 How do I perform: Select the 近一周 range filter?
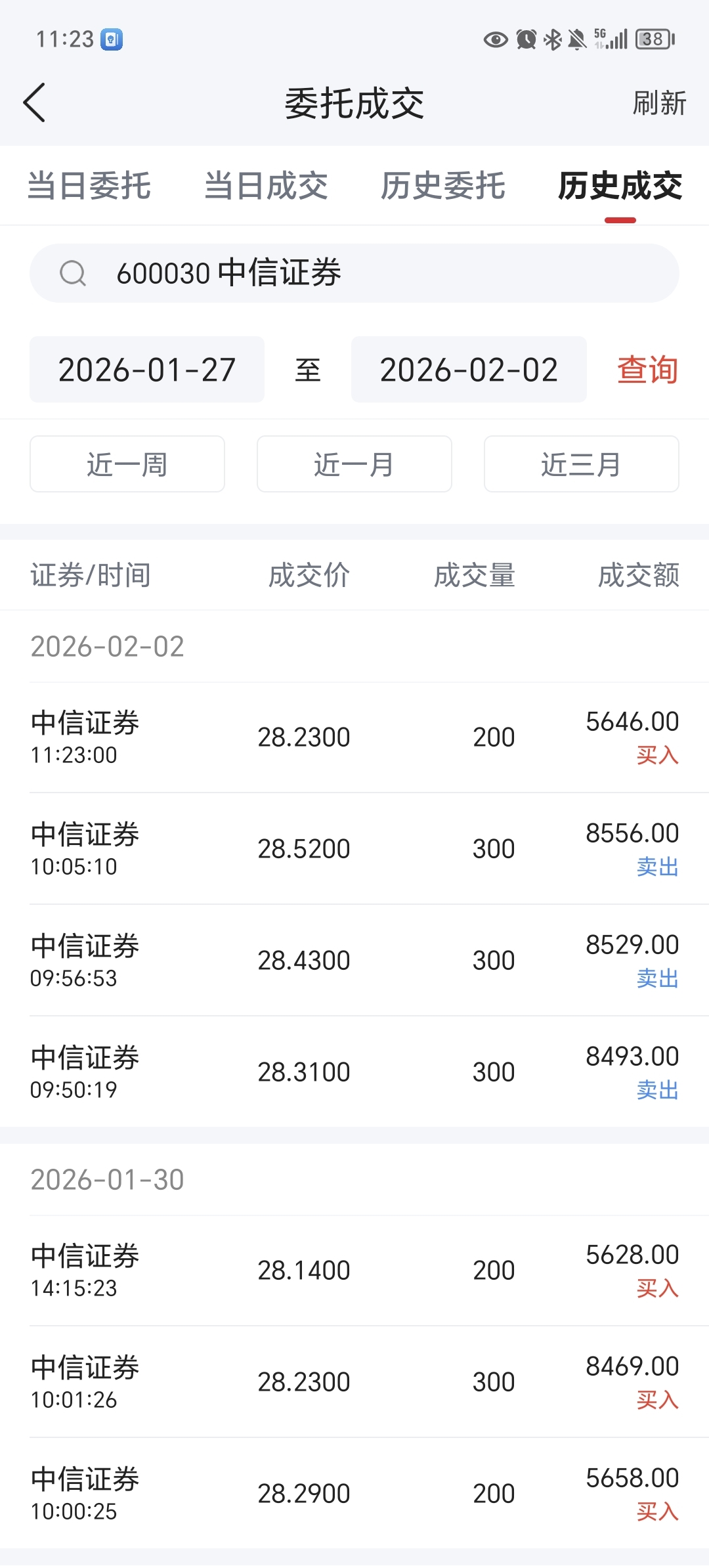click(127, 464)
